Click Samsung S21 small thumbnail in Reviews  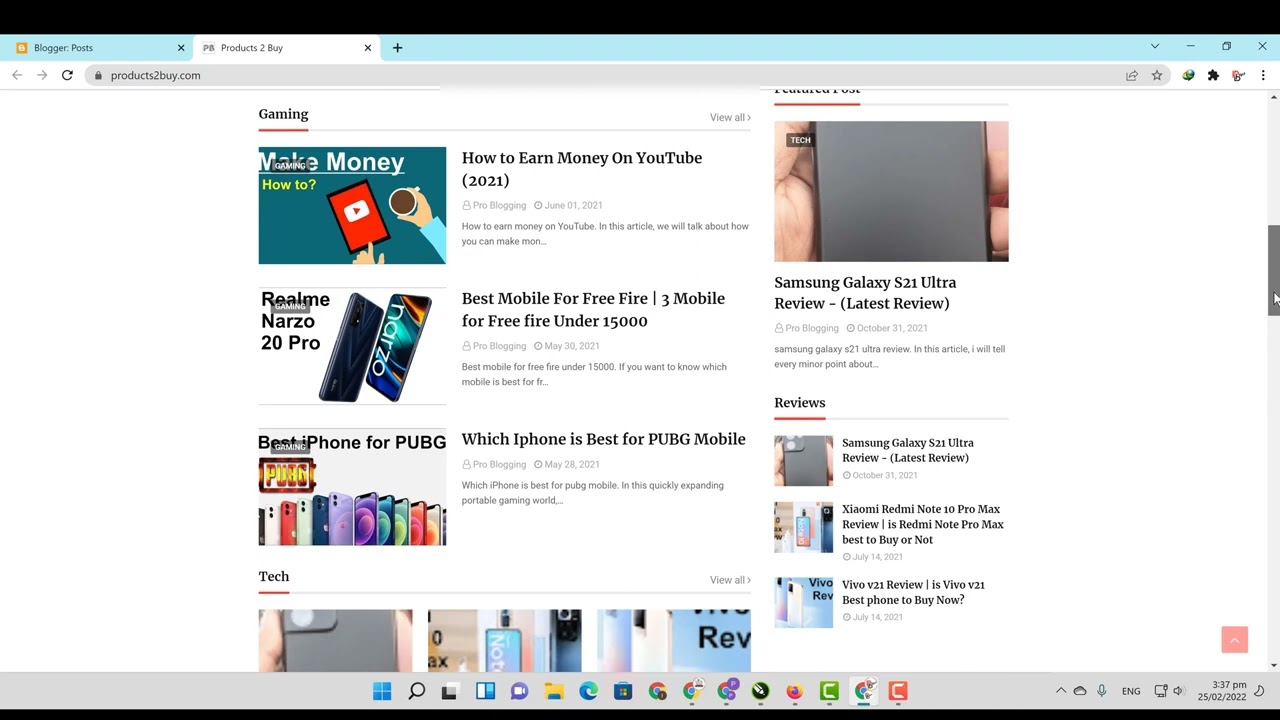[803, 461]
